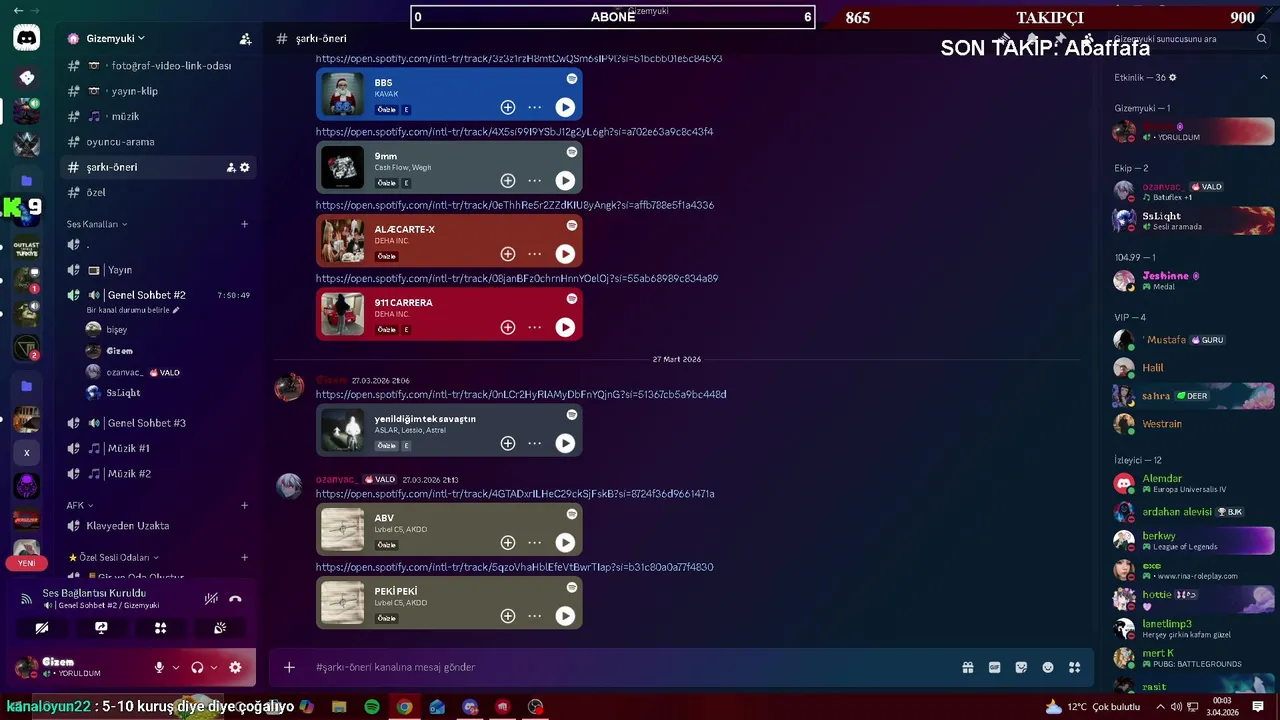This screenshot has width=1280, height=720.
Task: Open the emoji picker
Action: tap(1048, 667)
